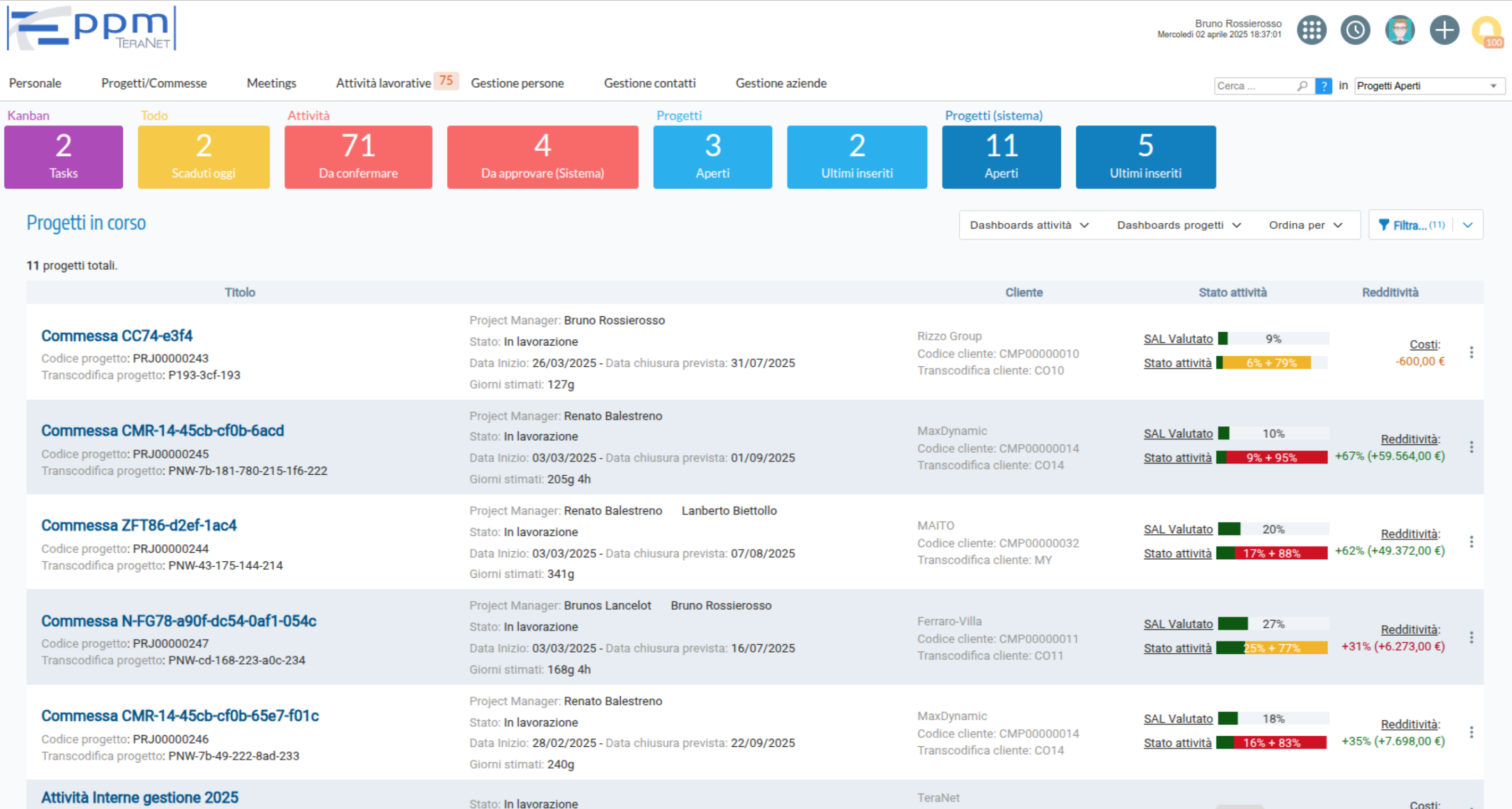The height and width of the screenshot is (809, 1512).
Task: Click client name Ferraro-Villa
Action: coord(949,621)
